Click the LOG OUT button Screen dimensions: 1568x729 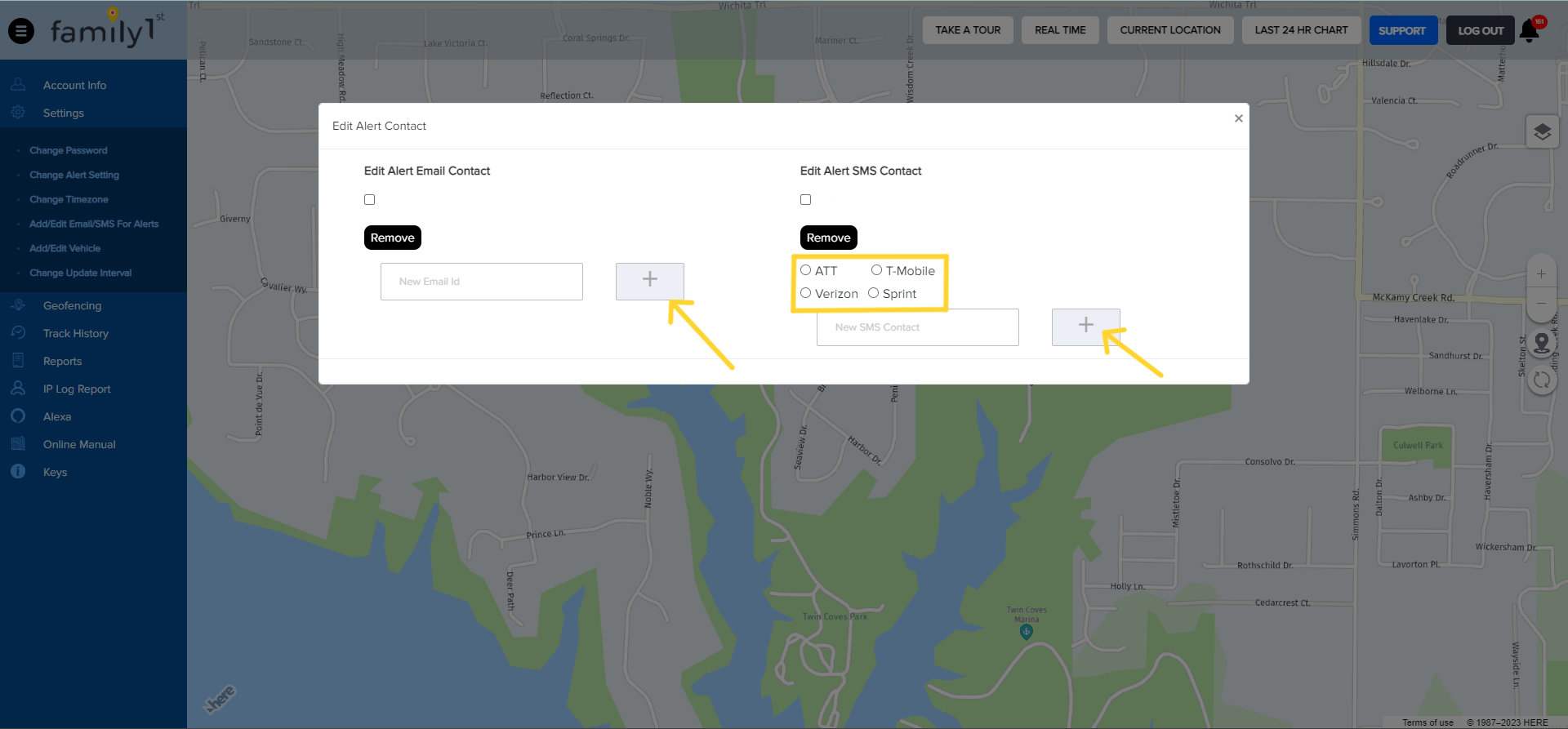click(1481, 31)
